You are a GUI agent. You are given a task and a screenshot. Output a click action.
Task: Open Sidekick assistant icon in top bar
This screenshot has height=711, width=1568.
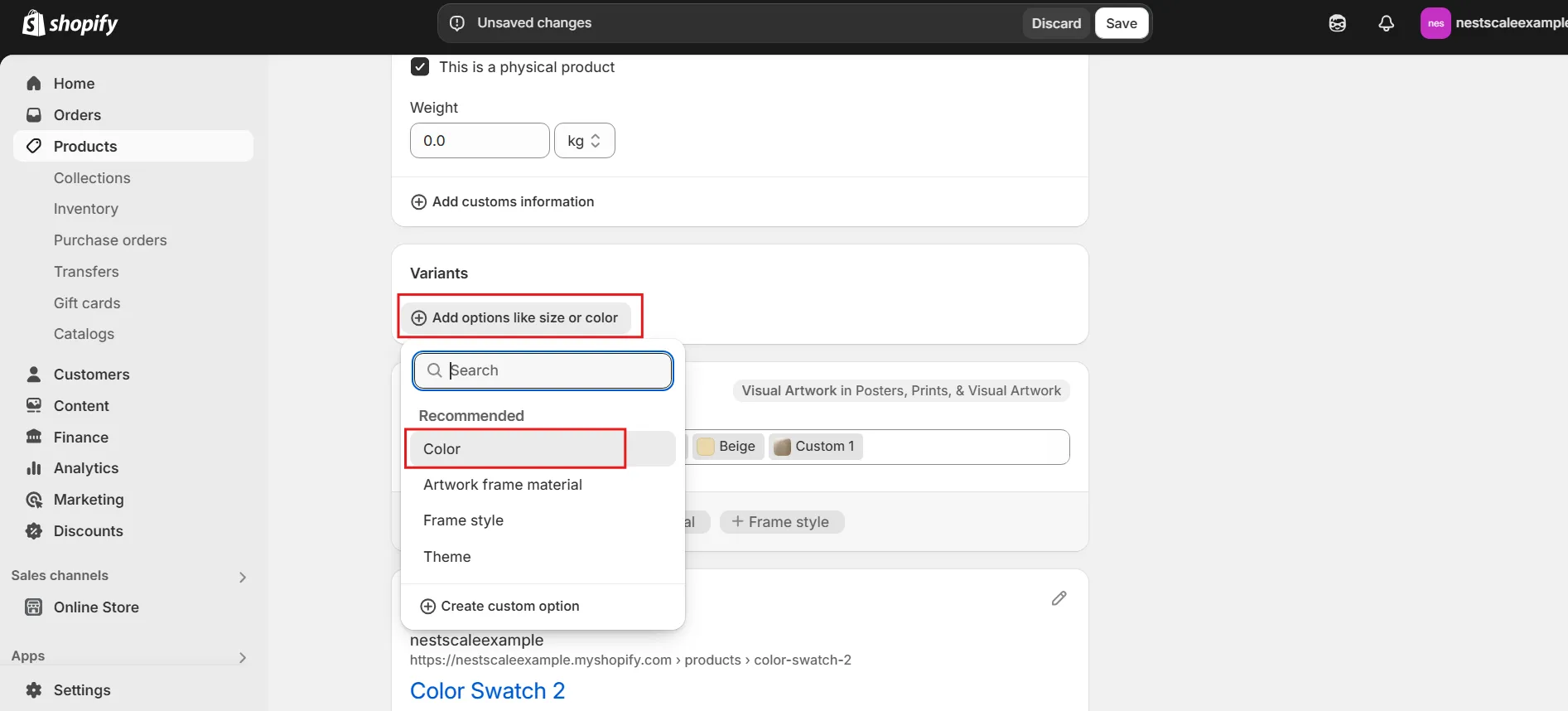pyautogui.click(x=1338, y=23)
